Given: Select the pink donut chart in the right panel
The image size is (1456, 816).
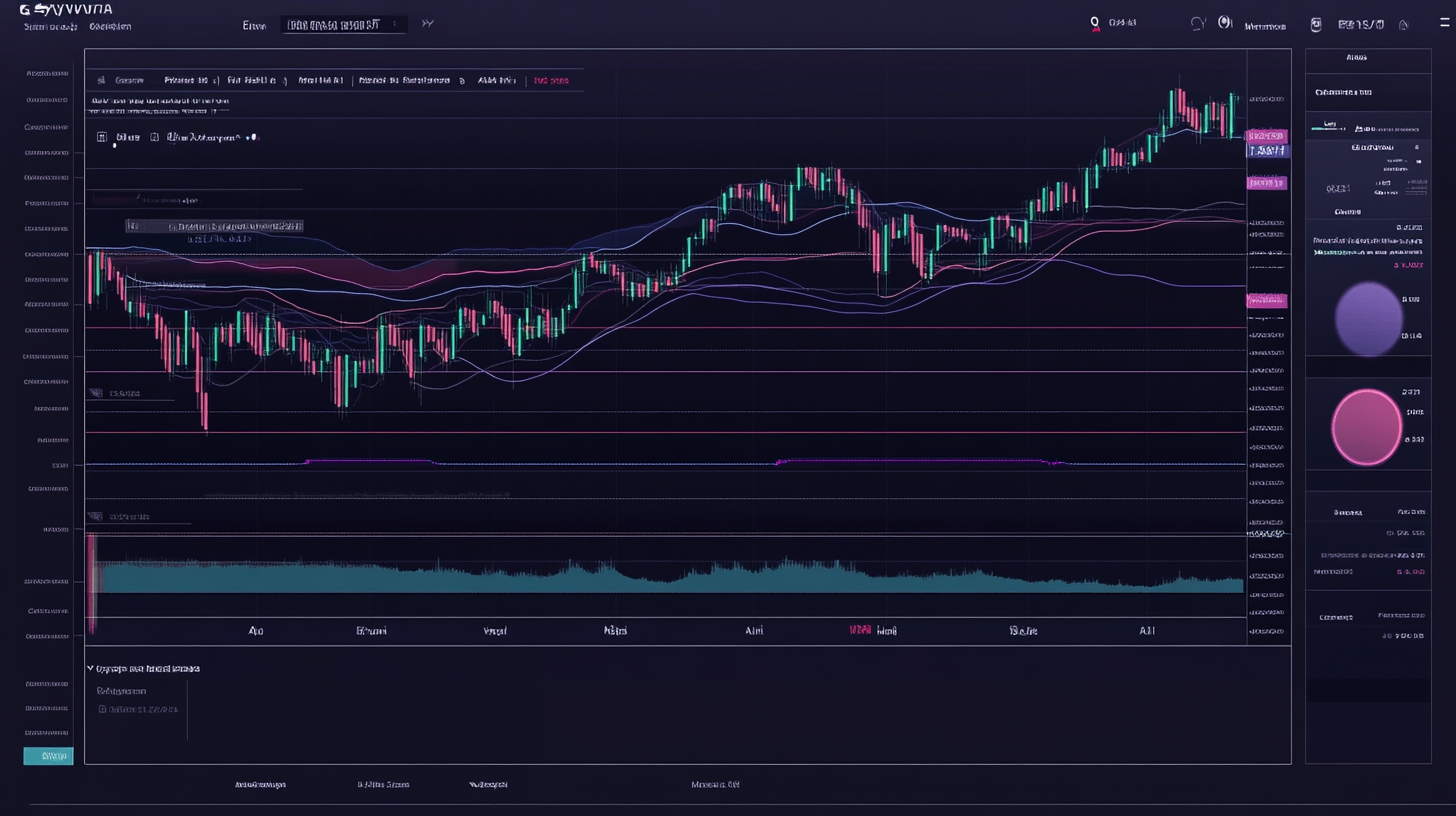Looking at the screenshot, I should (1366, 426).
